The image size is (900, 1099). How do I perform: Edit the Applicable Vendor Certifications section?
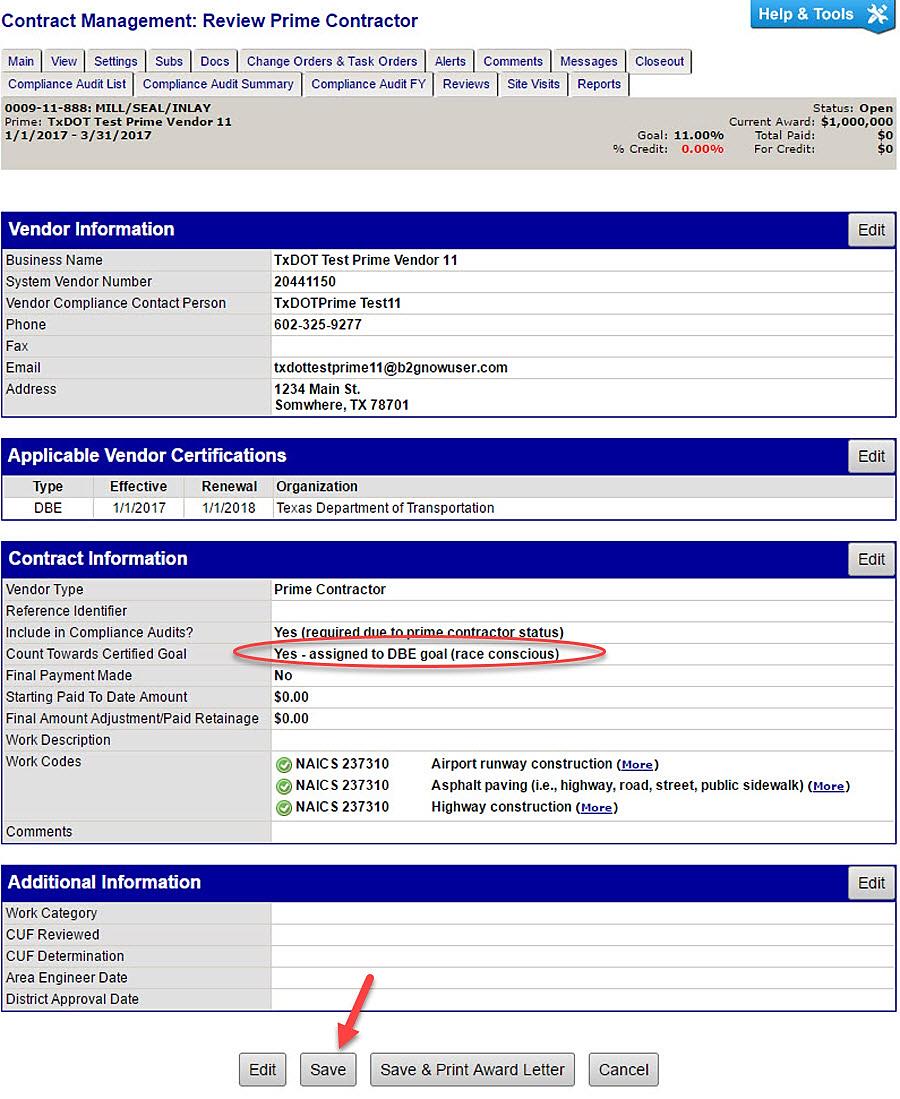point(871,456)
